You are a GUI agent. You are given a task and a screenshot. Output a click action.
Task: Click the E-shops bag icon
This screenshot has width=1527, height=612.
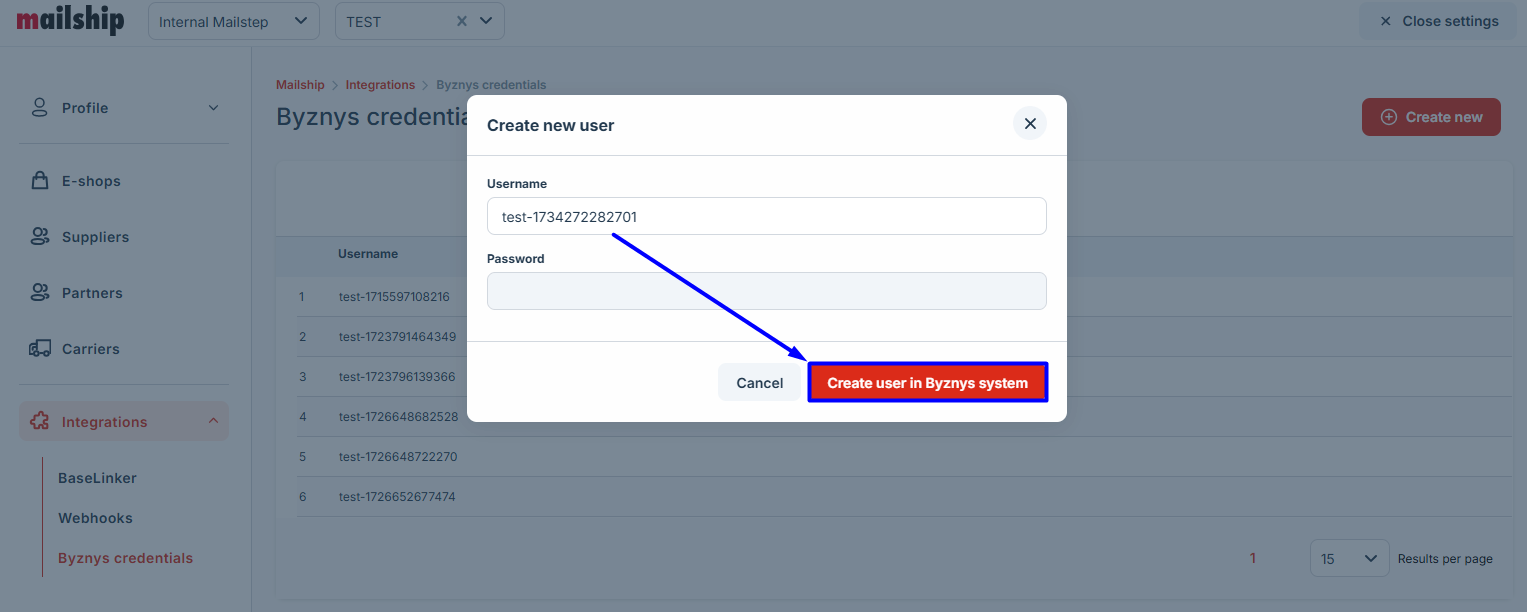coord(40,181)
